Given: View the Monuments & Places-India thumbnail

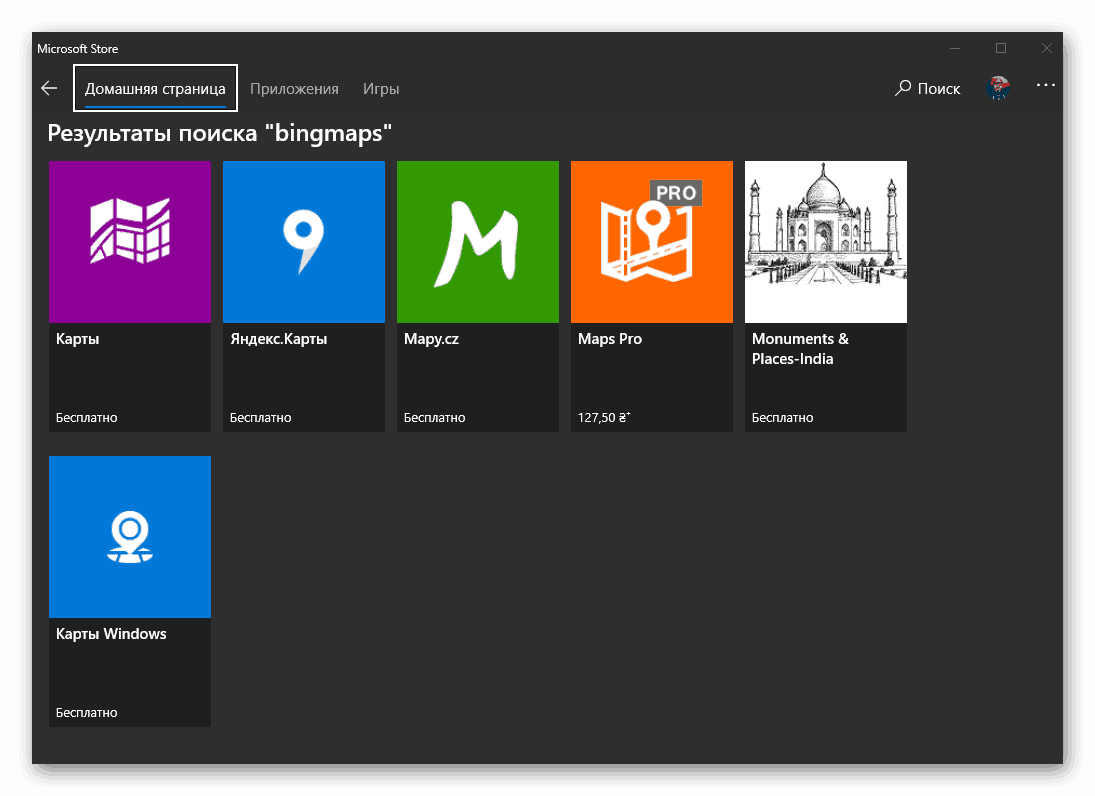Looking at the screenshot, I should [825, 241].
